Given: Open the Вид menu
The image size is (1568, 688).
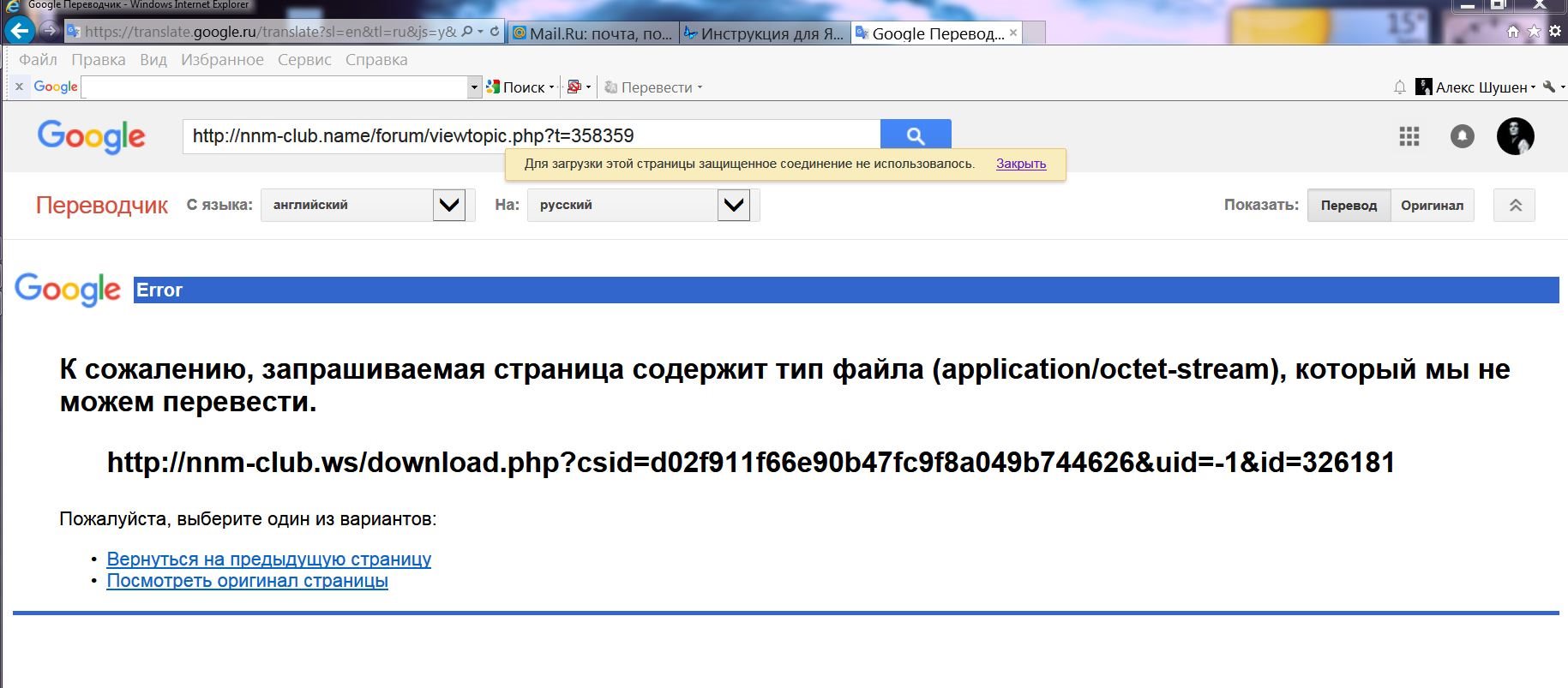Looking at the screenshot, I should 153,60.
